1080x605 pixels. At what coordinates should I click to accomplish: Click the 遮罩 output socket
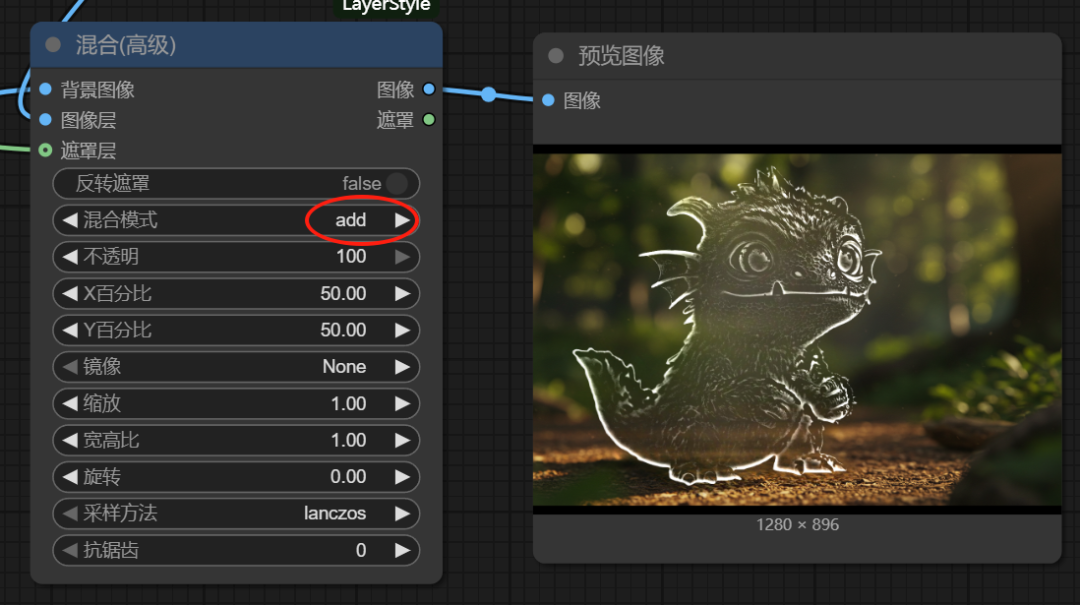pyautogui.click(x=428, y=120)
